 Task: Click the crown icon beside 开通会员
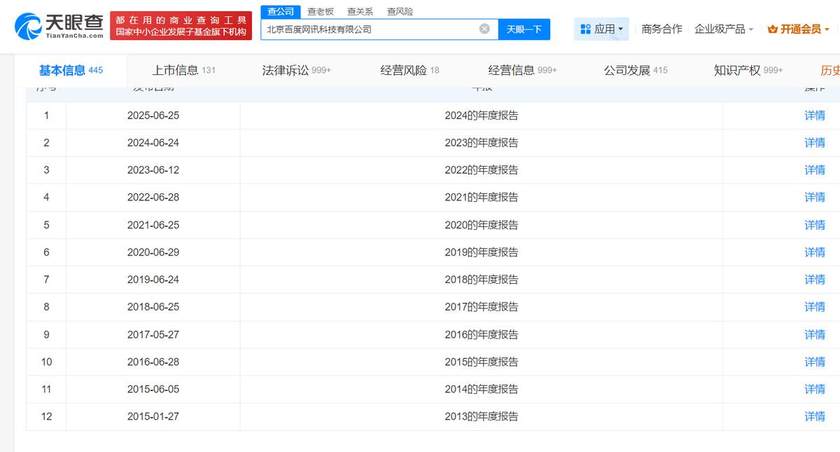[x=773, y=29]
